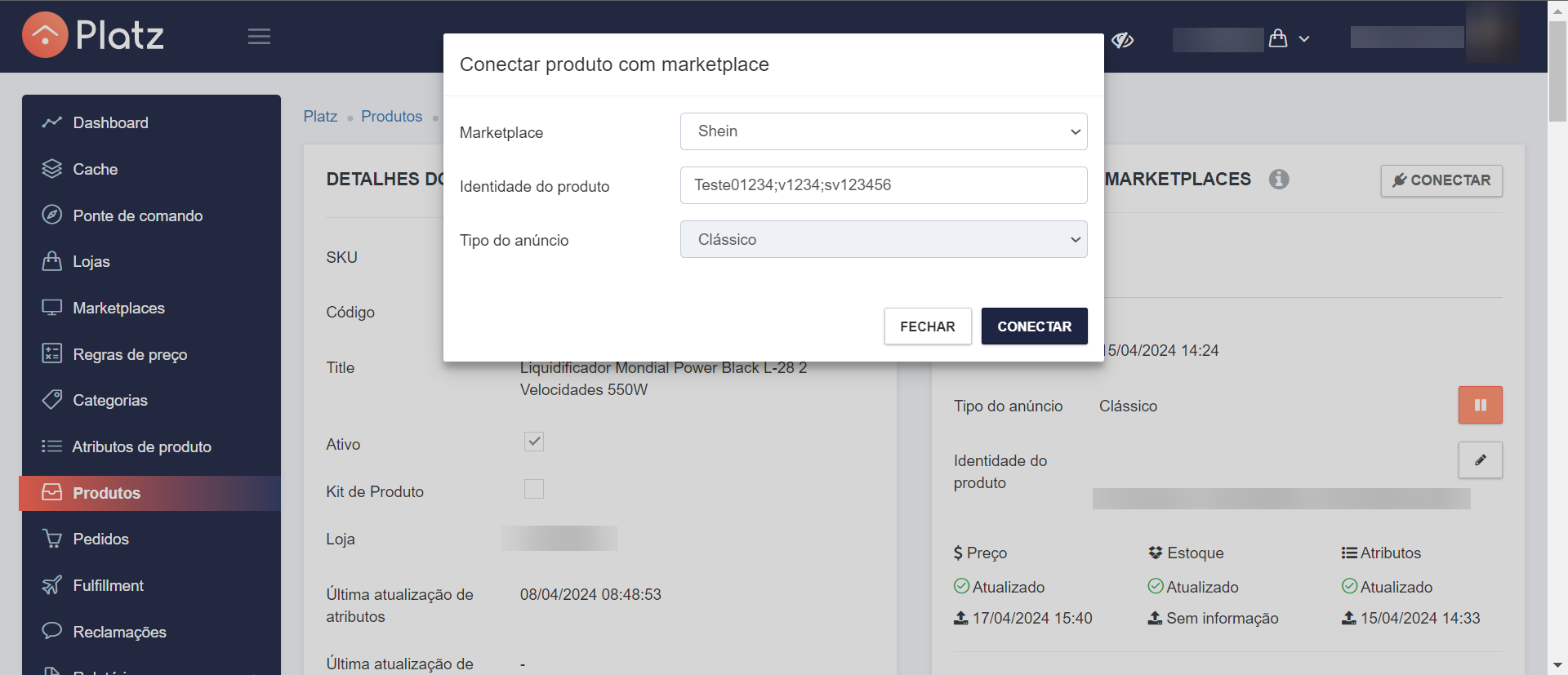This screenshot has width=1568, height=675.
Task: Click the scrollbar down arrow
Action: point(1557,665)
